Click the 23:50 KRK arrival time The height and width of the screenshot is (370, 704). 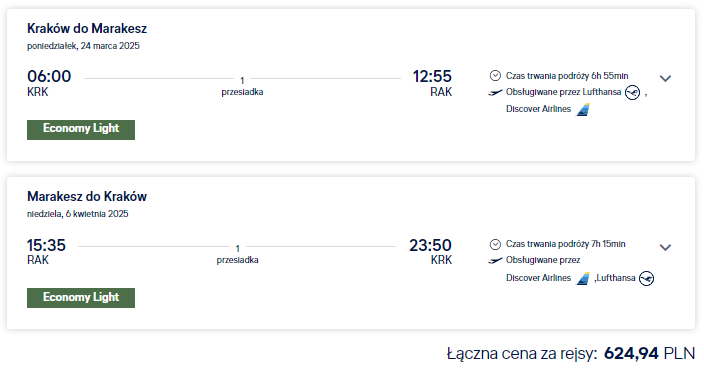coord(430,251)
